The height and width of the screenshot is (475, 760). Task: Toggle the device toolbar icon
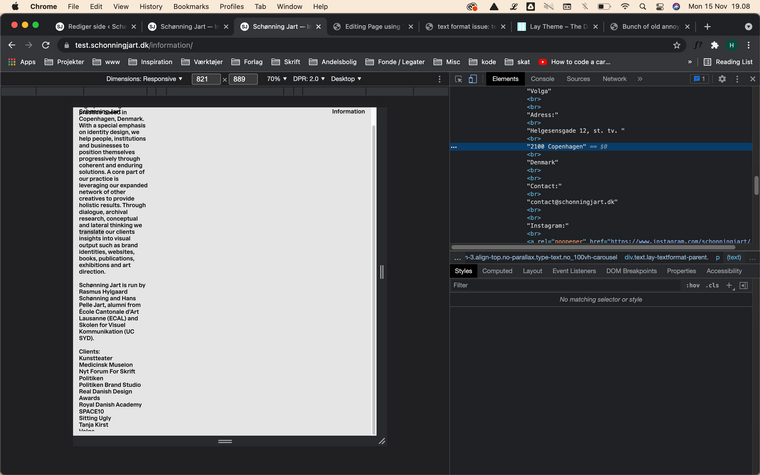click(473, 79)
